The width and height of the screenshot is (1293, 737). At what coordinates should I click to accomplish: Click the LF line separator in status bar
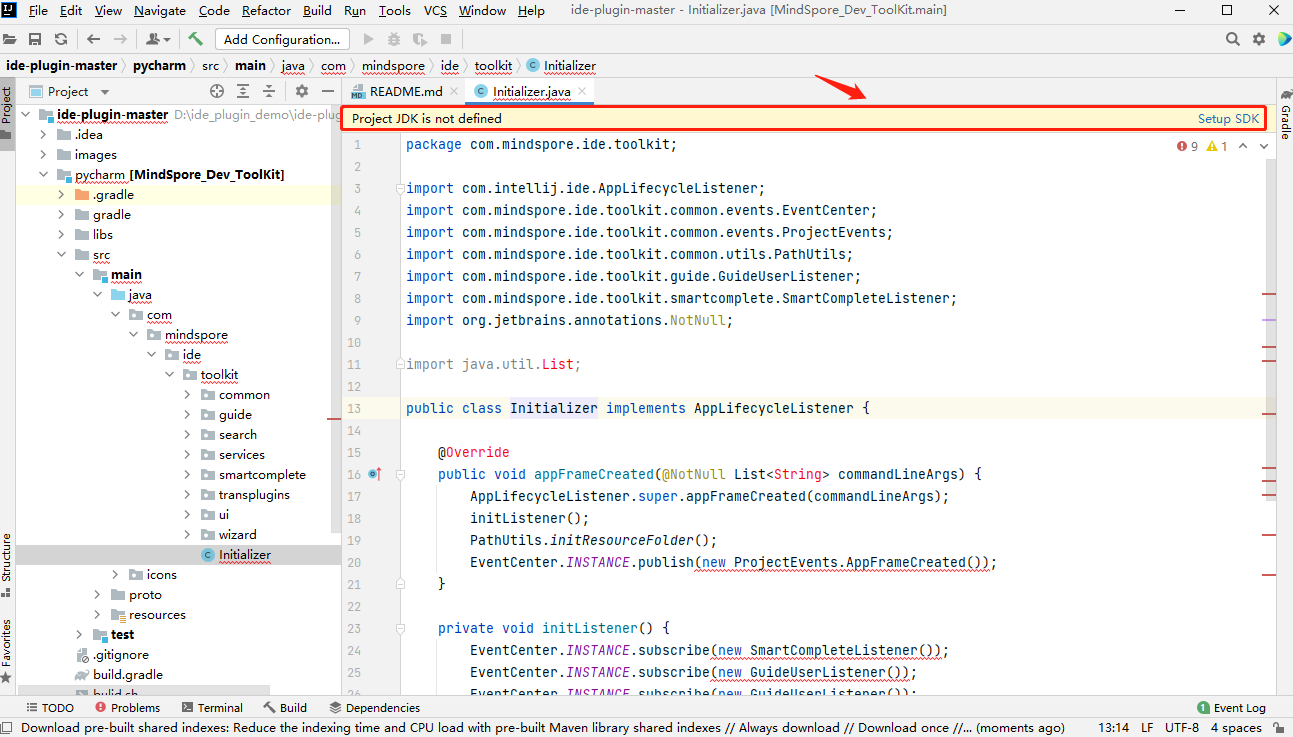[x=1147, y=728]
